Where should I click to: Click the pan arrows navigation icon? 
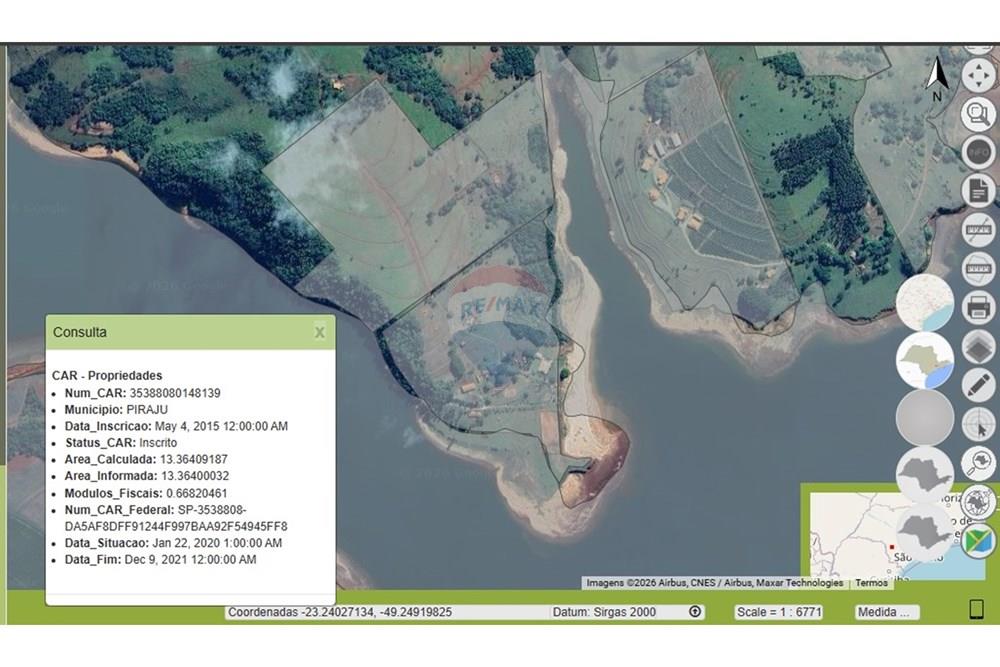(978, 75)
